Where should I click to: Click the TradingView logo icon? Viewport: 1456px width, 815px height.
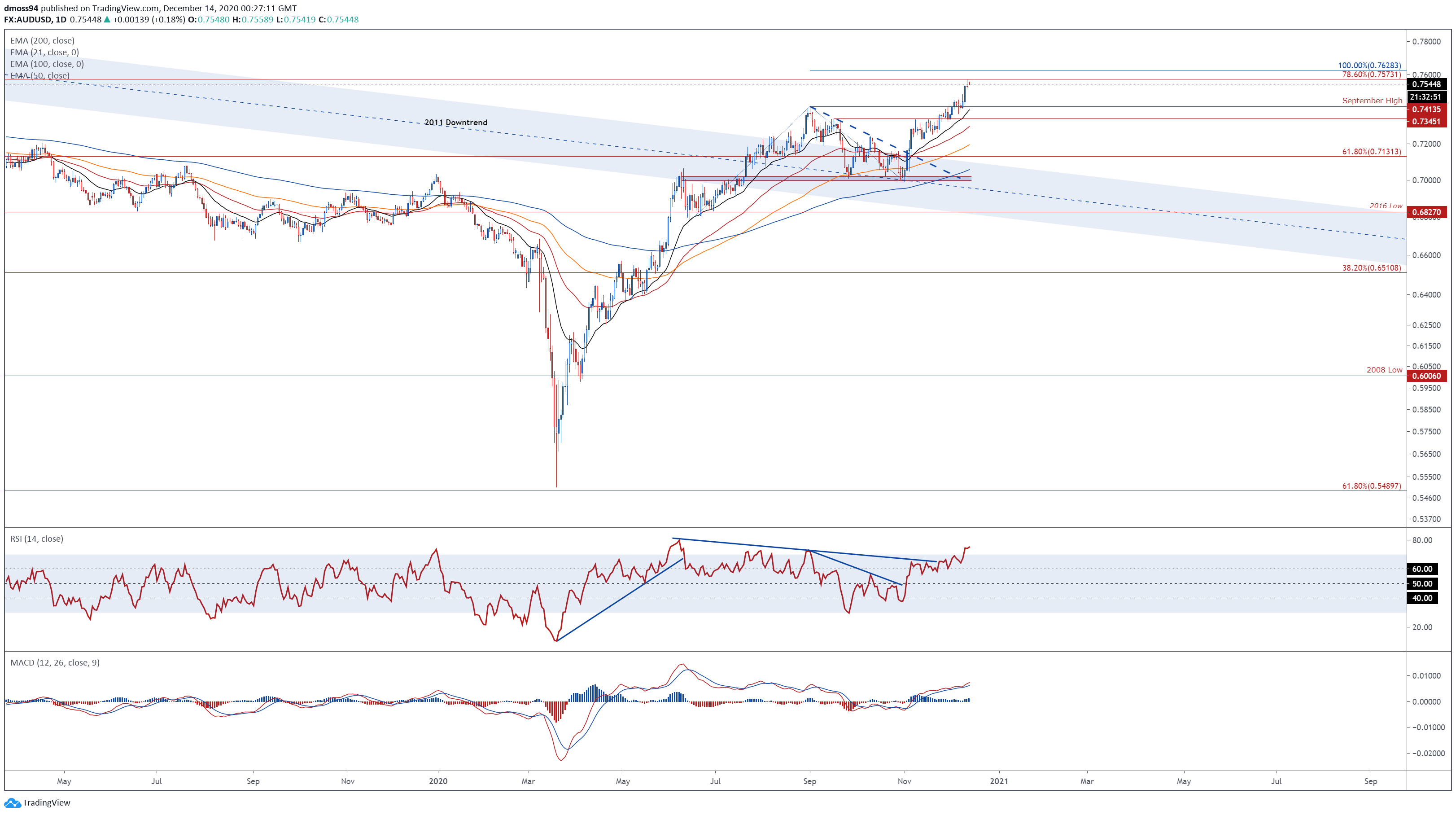coord(13,802)
